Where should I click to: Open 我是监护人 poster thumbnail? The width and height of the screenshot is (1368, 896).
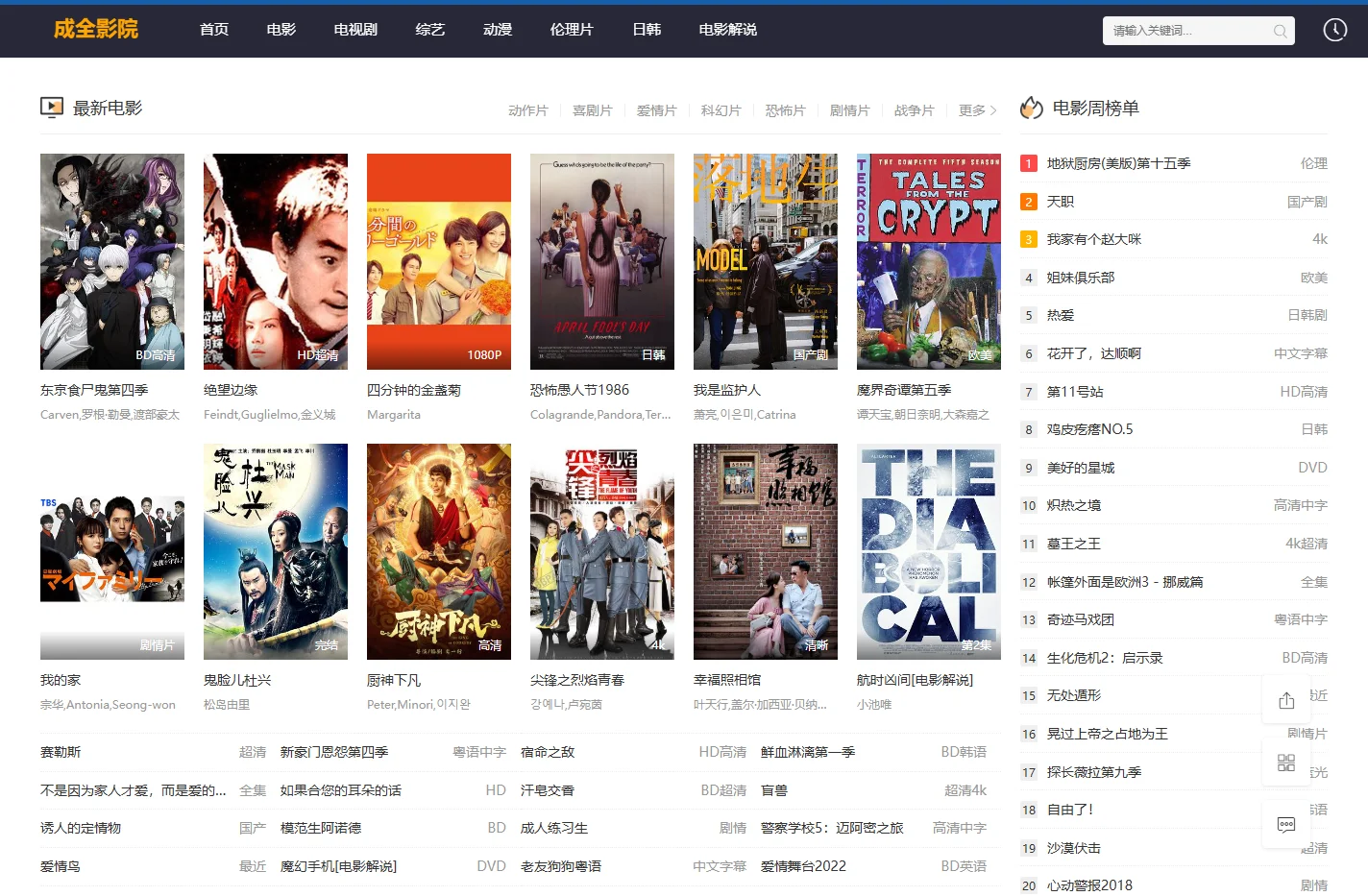pyautogui.click(x=766, y=261)
